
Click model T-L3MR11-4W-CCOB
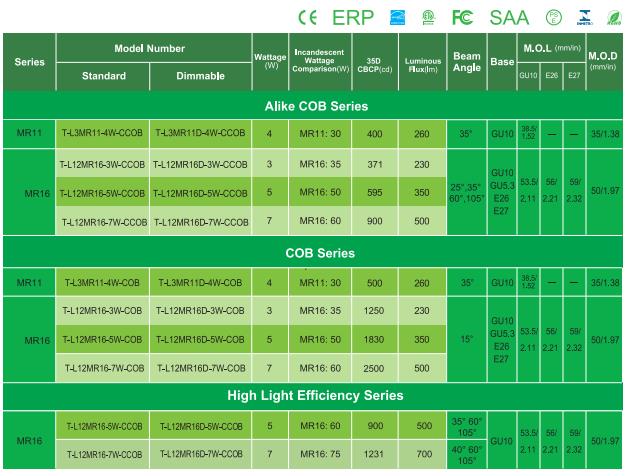pos(104,134)
